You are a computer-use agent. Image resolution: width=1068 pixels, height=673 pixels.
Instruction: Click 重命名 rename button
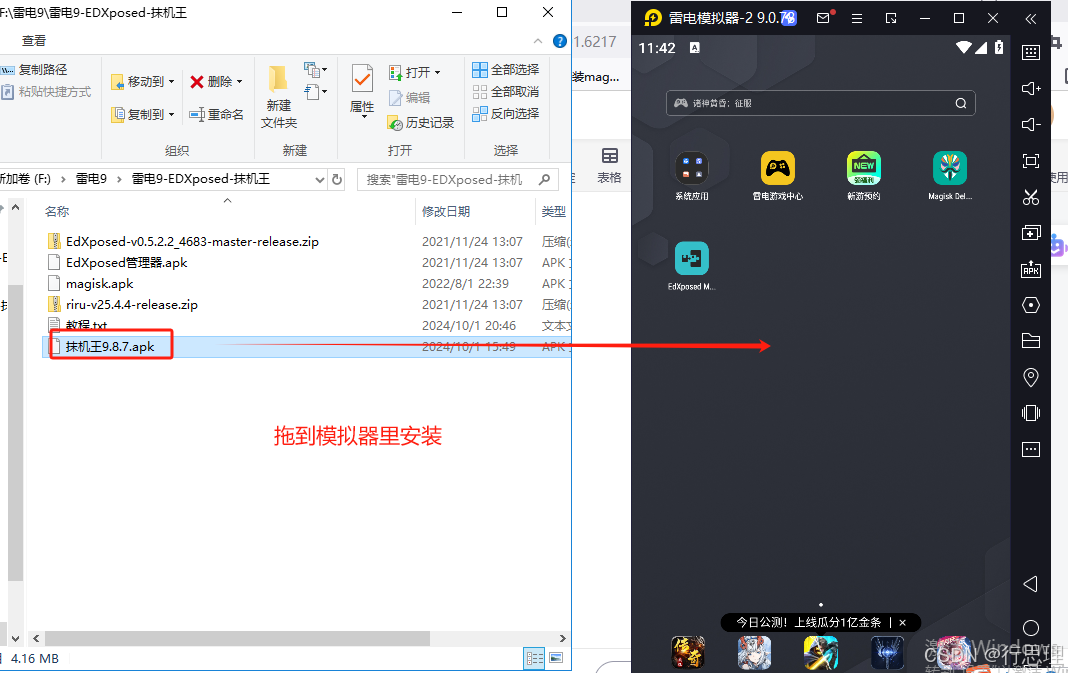[216, 114]
